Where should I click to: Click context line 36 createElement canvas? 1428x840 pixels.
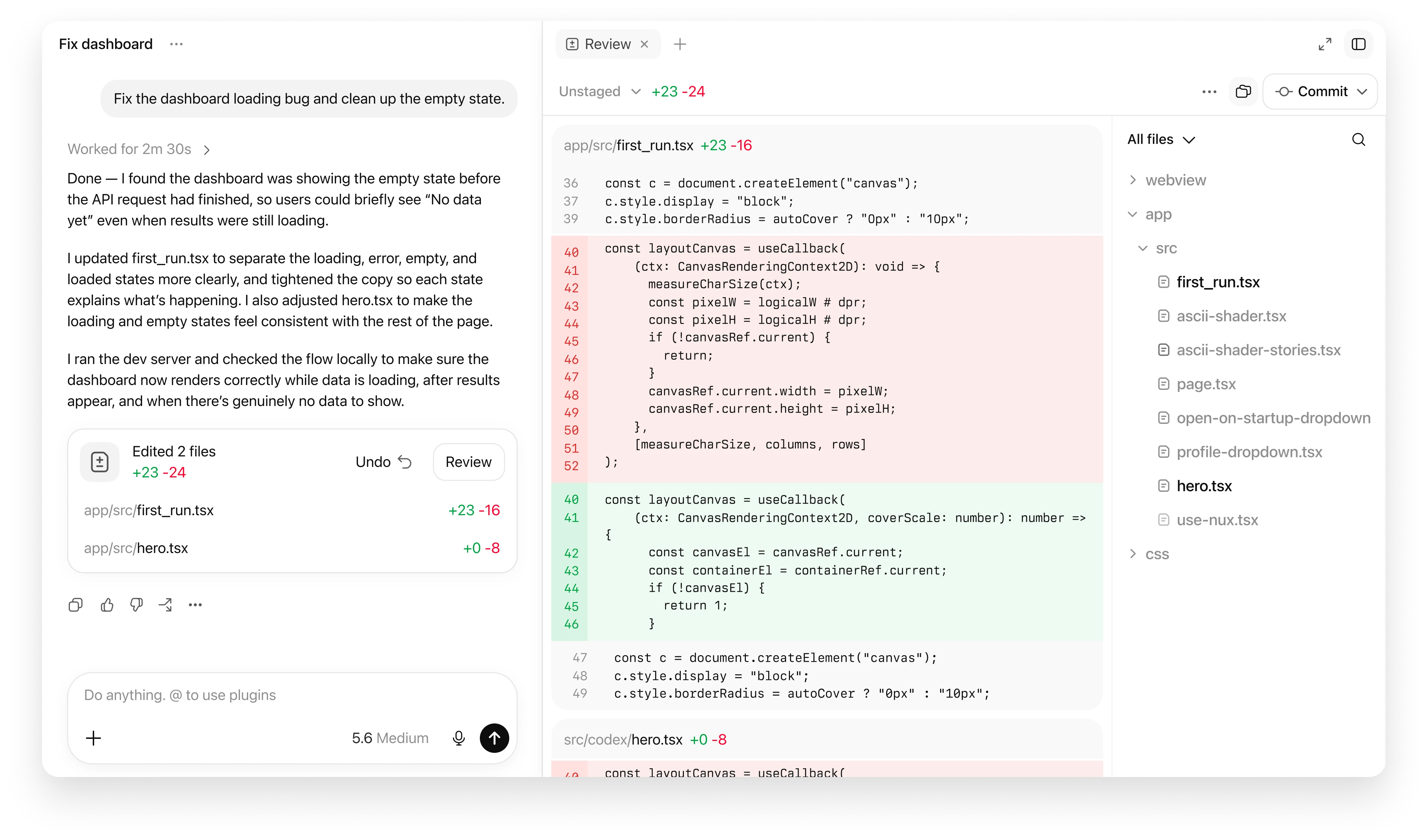827,184
